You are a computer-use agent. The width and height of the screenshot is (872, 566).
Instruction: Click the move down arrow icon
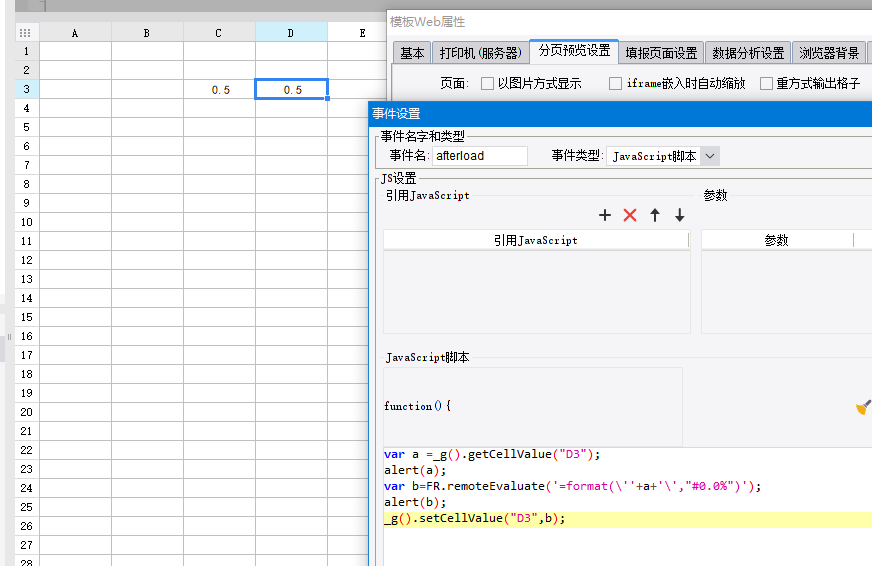[680, 215]
